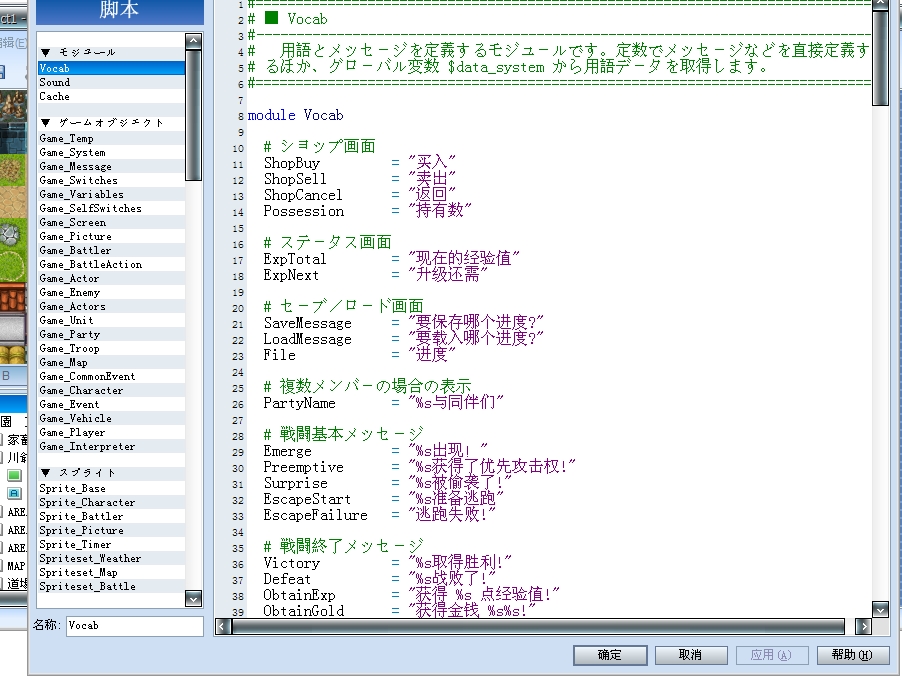Click the script list scroll-down arrow
Viewport: 902px width, 680px height.
(194, 598)
